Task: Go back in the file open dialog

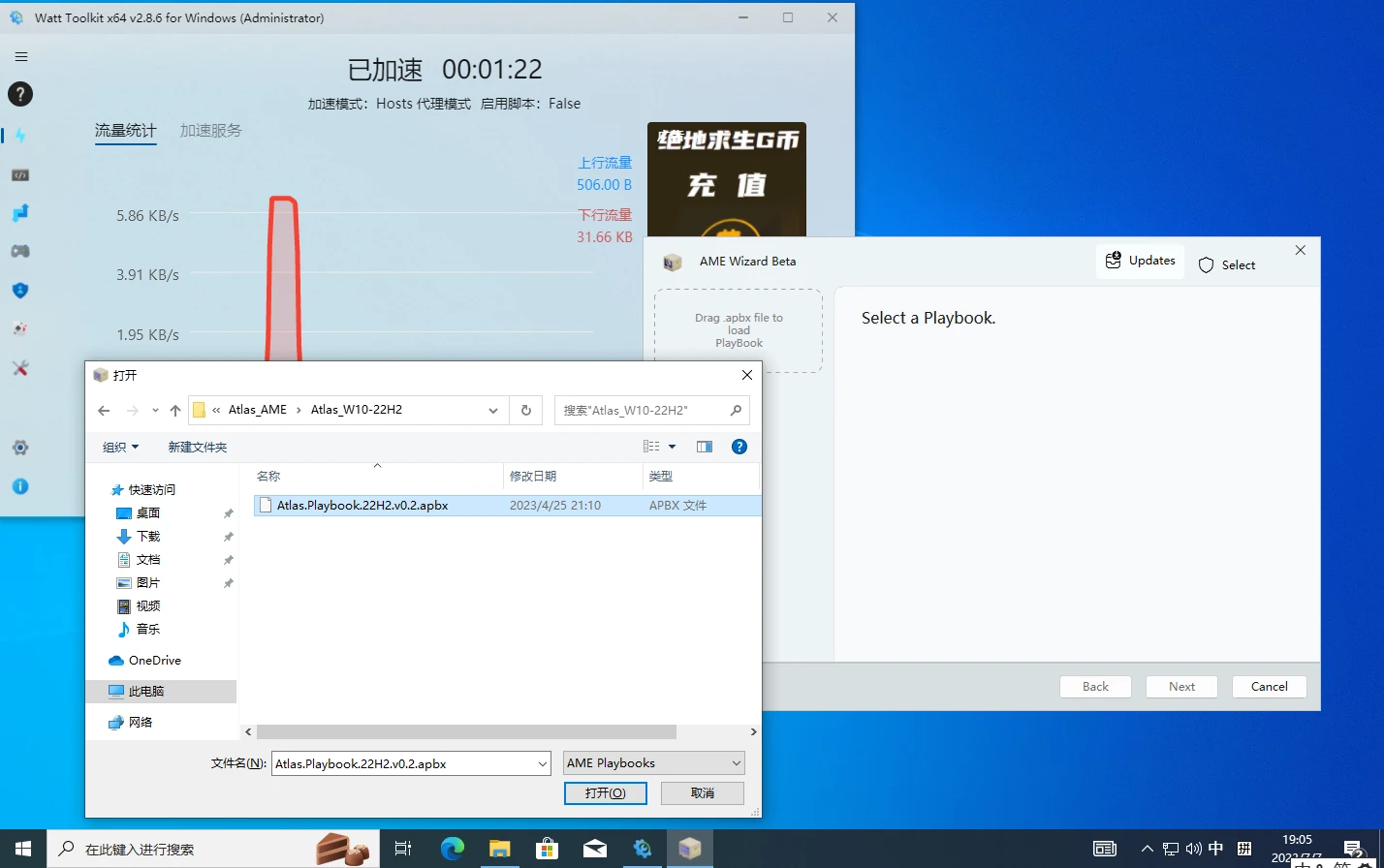Action: pos(104,410)
